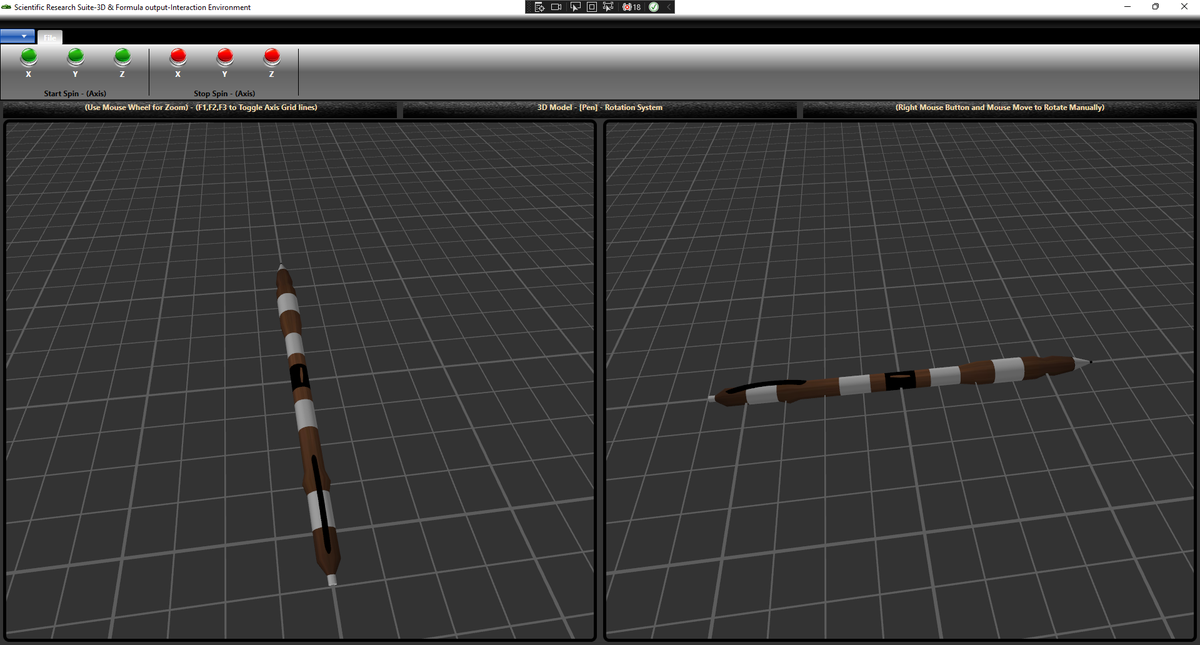1200x645 pixels.
Task: Select the region capture icon in the recording toolbar
Action: coord(590,7)
